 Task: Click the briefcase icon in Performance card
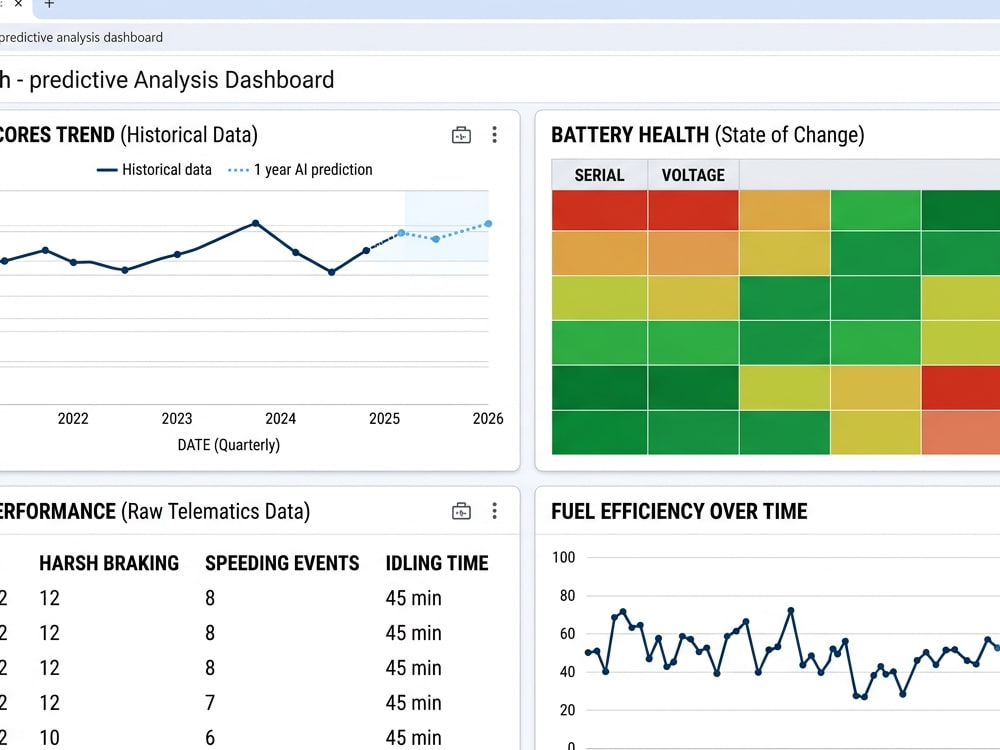[461, 511]
